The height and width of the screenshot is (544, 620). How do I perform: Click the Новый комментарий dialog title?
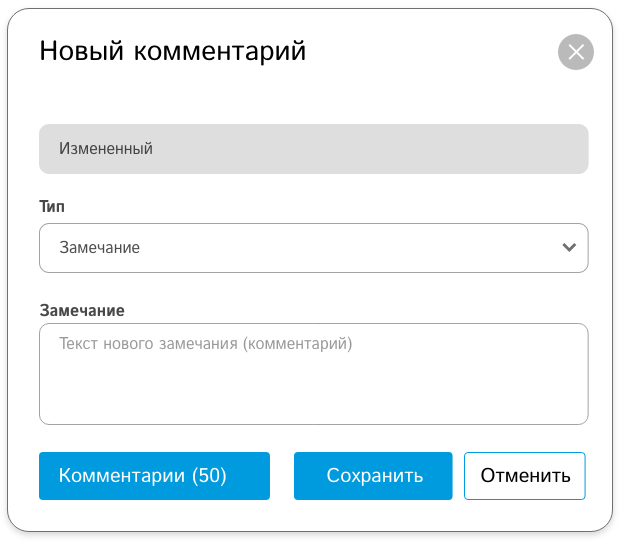click(x=173, y=51)
